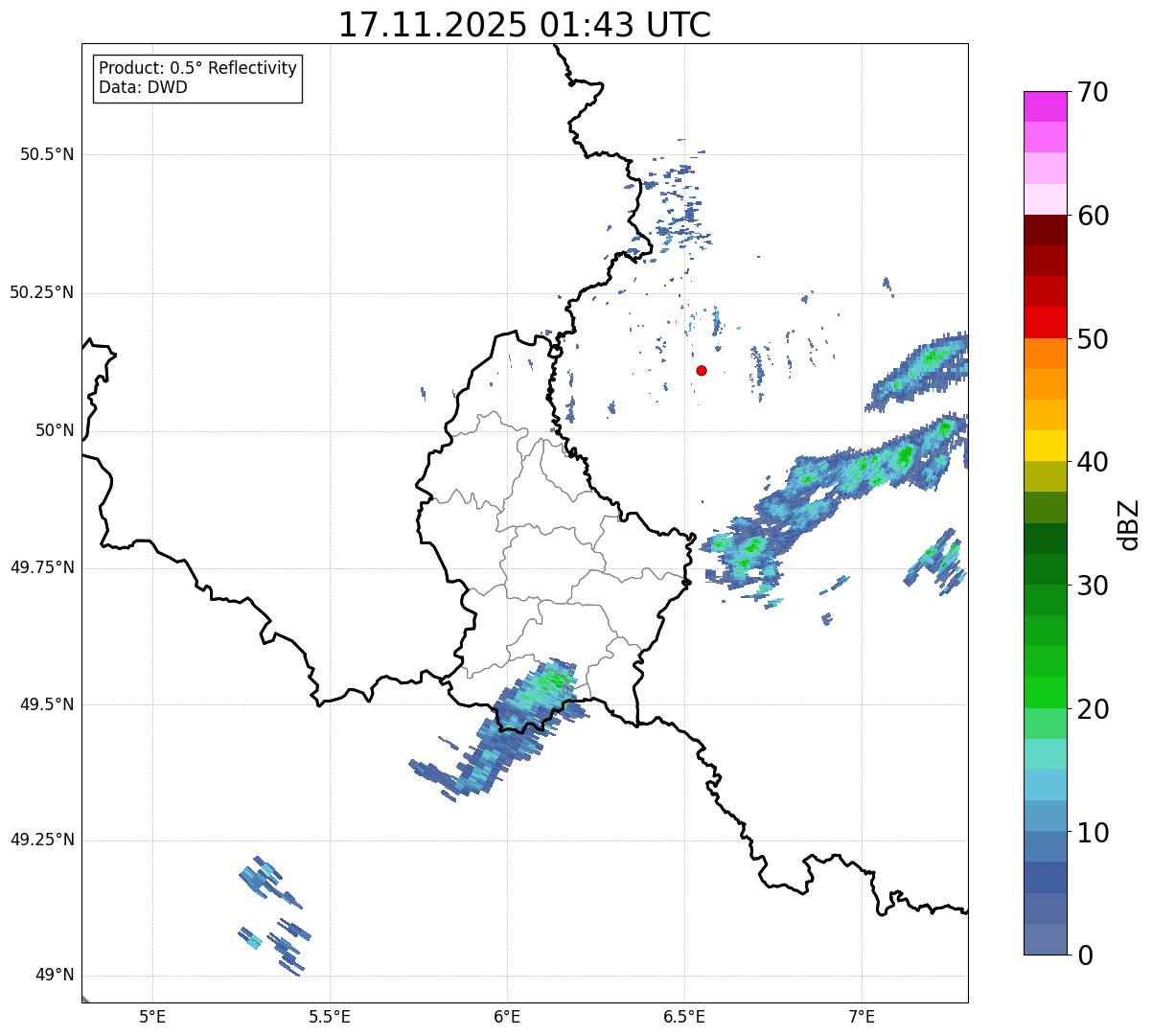Screen dimensions: 1152x1036
Task: Click the longitude label 6.5°E
Action: point(684,1016)
